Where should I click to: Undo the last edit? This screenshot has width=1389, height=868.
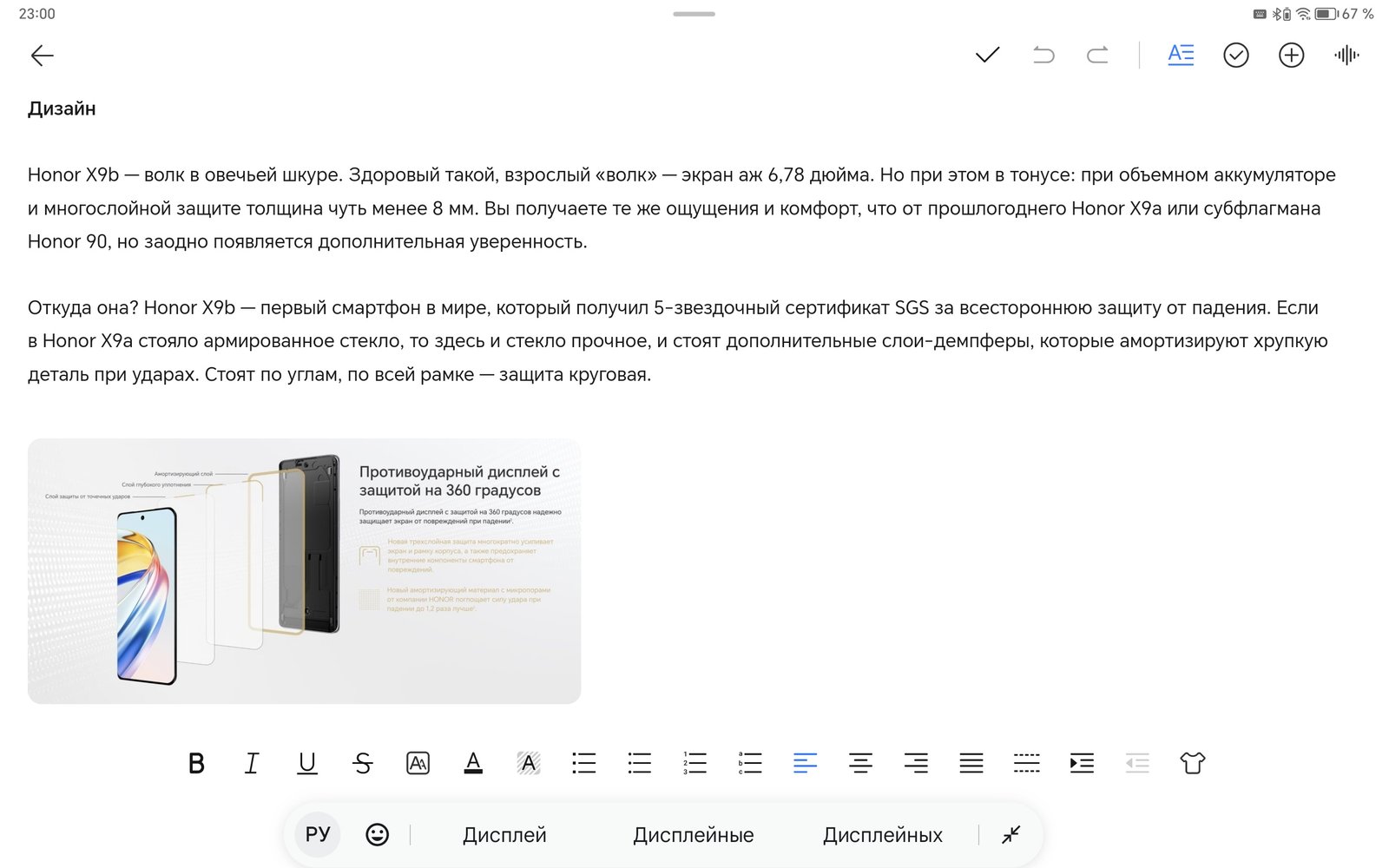(1043, 56)
